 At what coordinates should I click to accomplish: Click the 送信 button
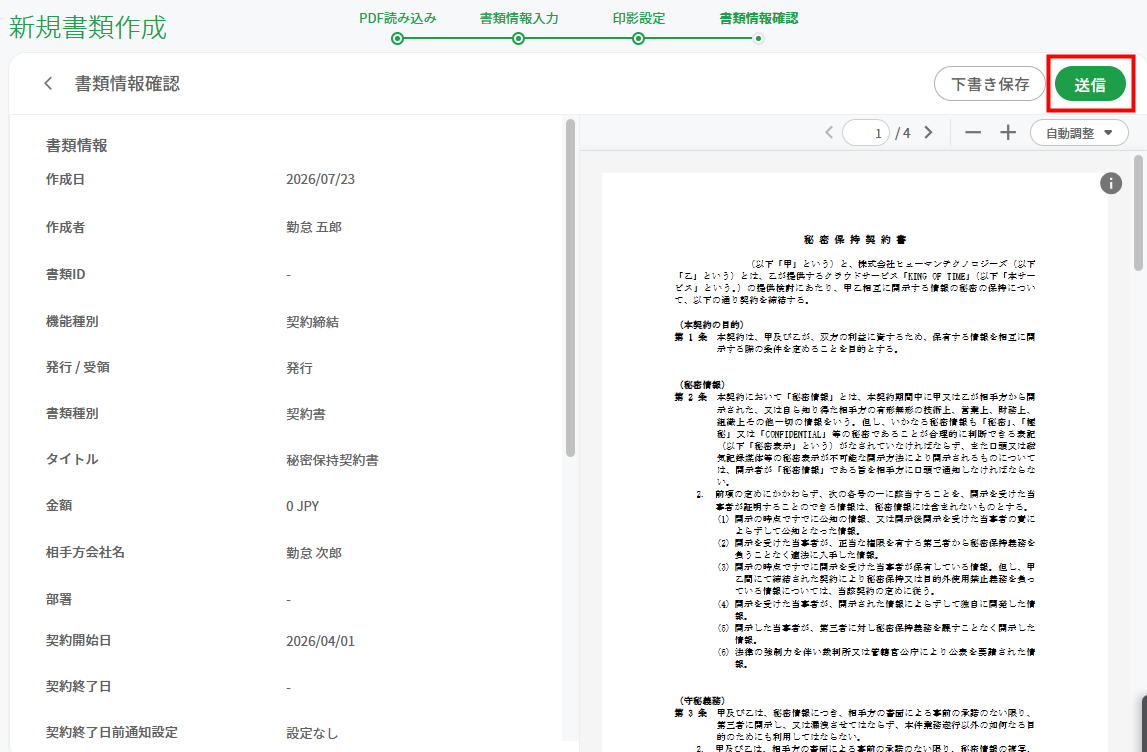[x=1090, y=84]
